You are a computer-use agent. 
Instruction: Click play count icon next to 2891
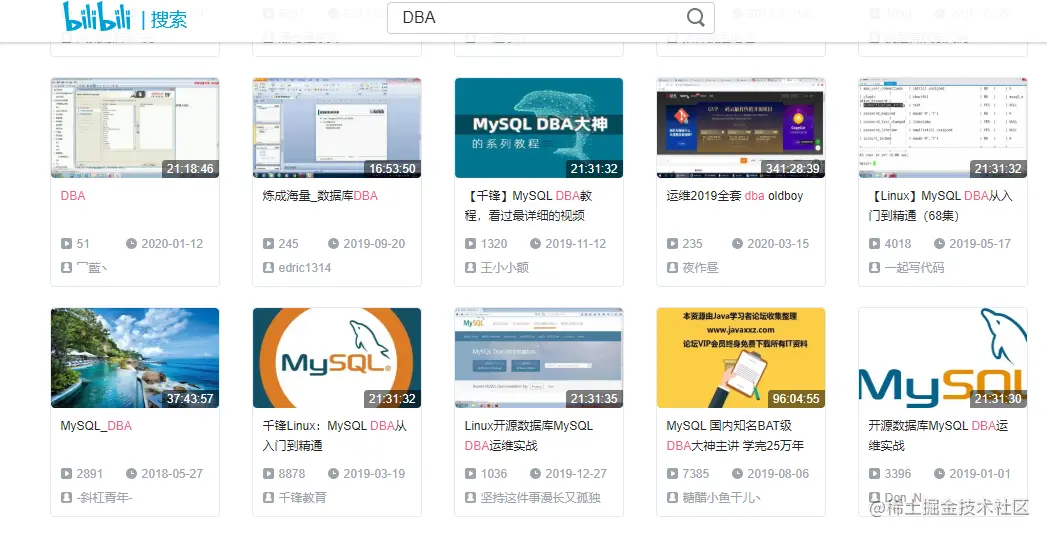tap(66, 474)
